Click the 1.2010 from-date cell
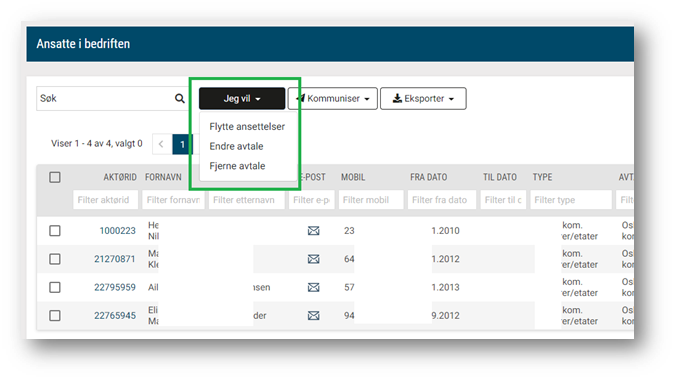676x381 pixels. 445,231
